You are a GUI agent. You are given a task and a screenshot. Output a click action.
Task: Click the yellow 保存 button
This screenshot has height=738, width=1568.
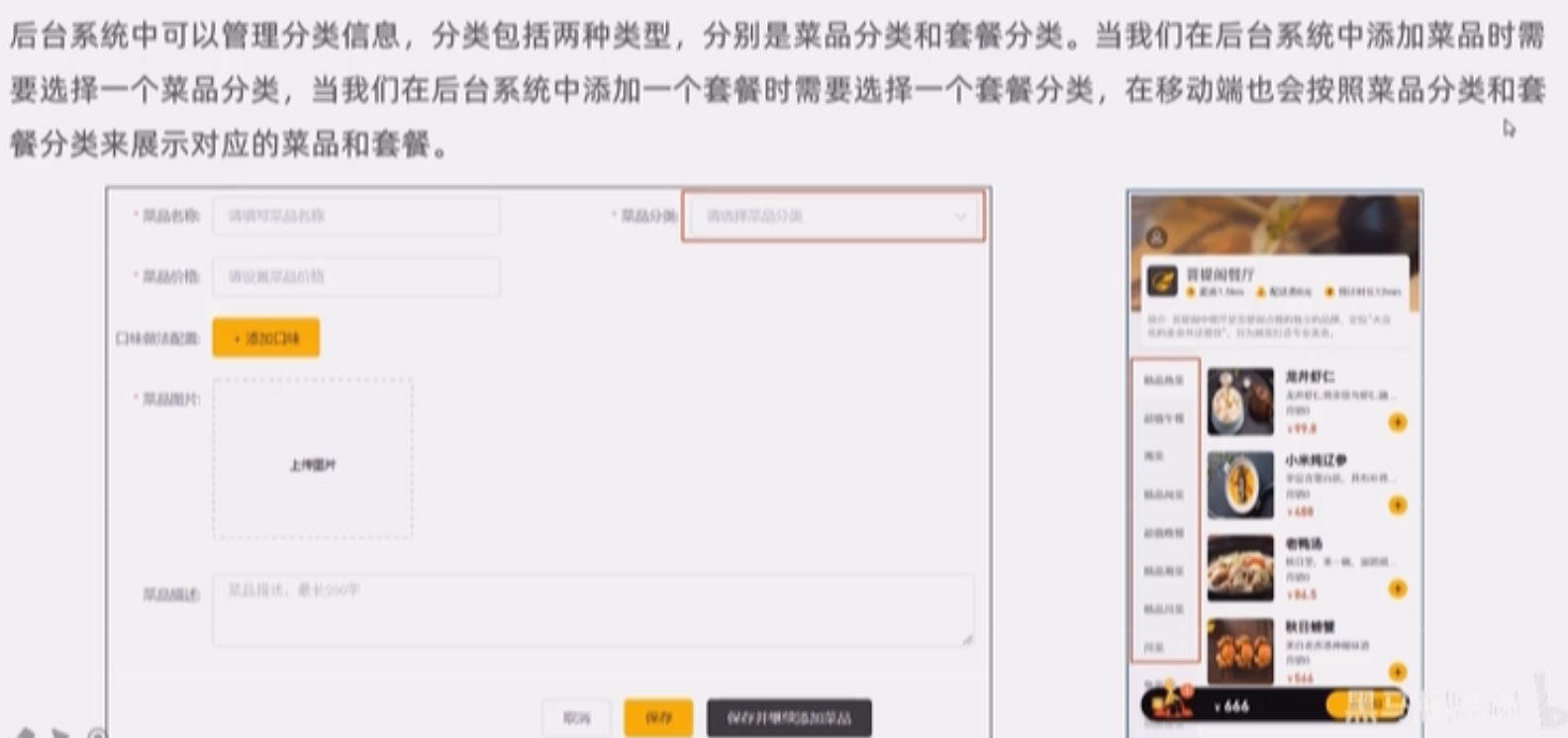(x=658, y=718)
